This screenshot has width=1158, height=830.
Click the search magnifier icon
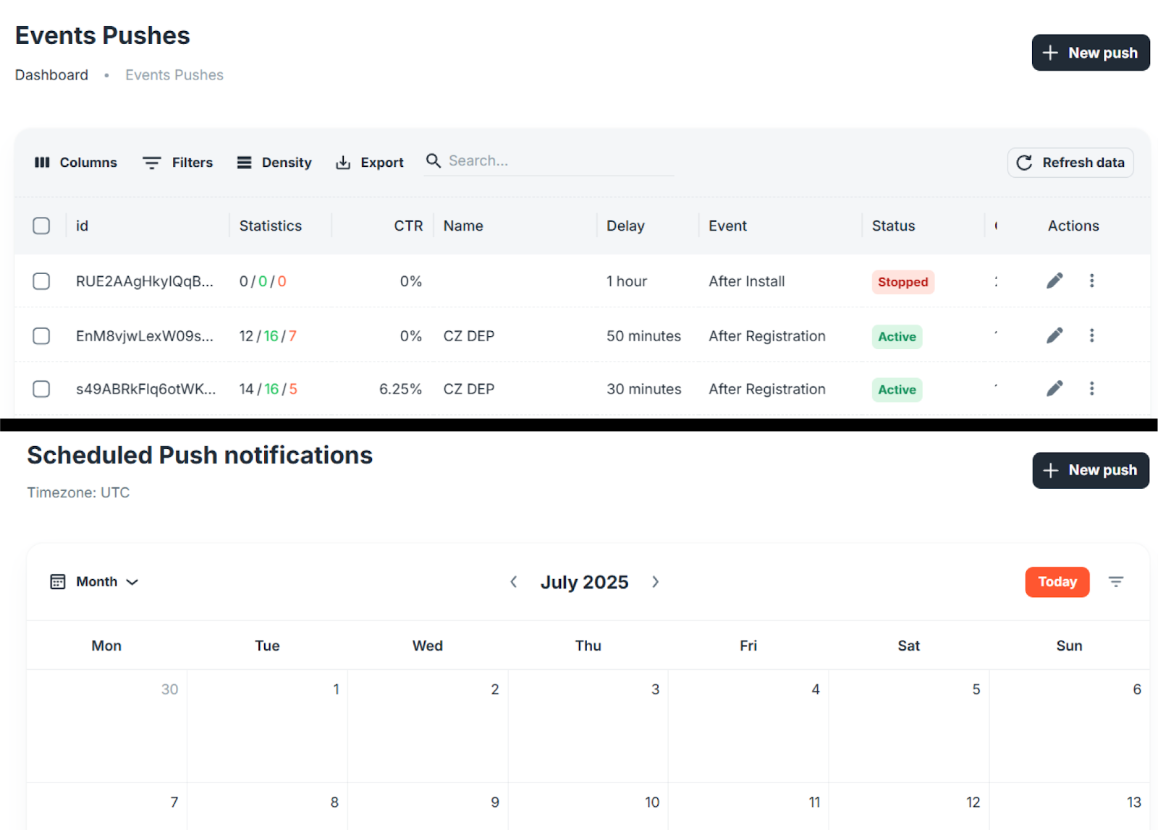tap(434, 160)
